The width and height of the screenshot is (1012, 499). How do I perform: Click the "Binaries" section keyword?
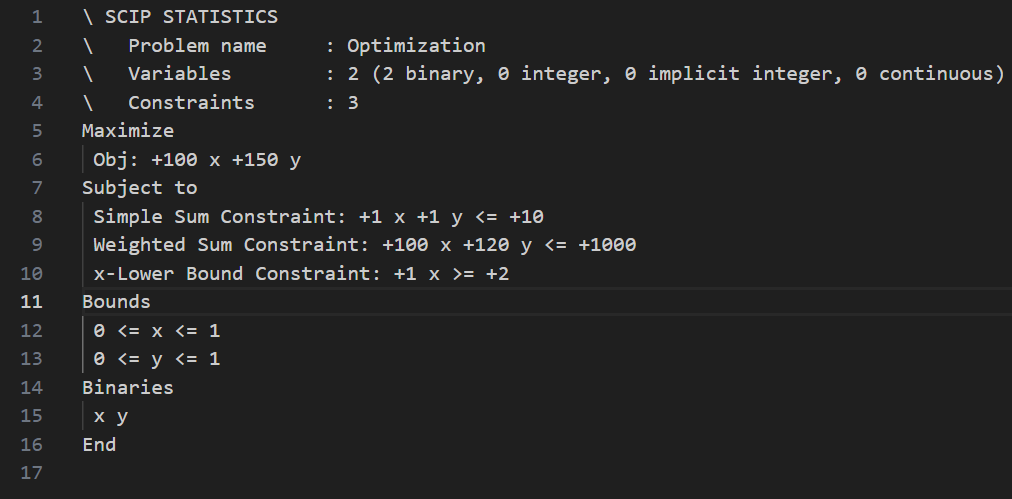[x=128, y=387]
